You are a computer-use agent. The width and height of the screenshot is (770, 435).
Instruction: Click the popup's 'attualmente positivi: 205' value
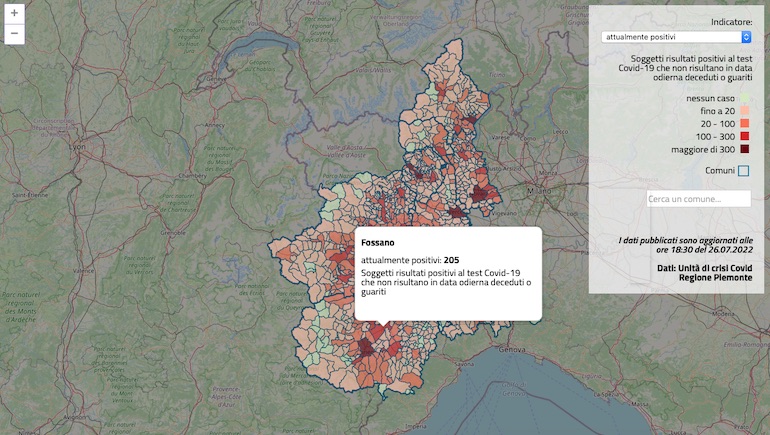pyautogui.click(x=409, y=260)
